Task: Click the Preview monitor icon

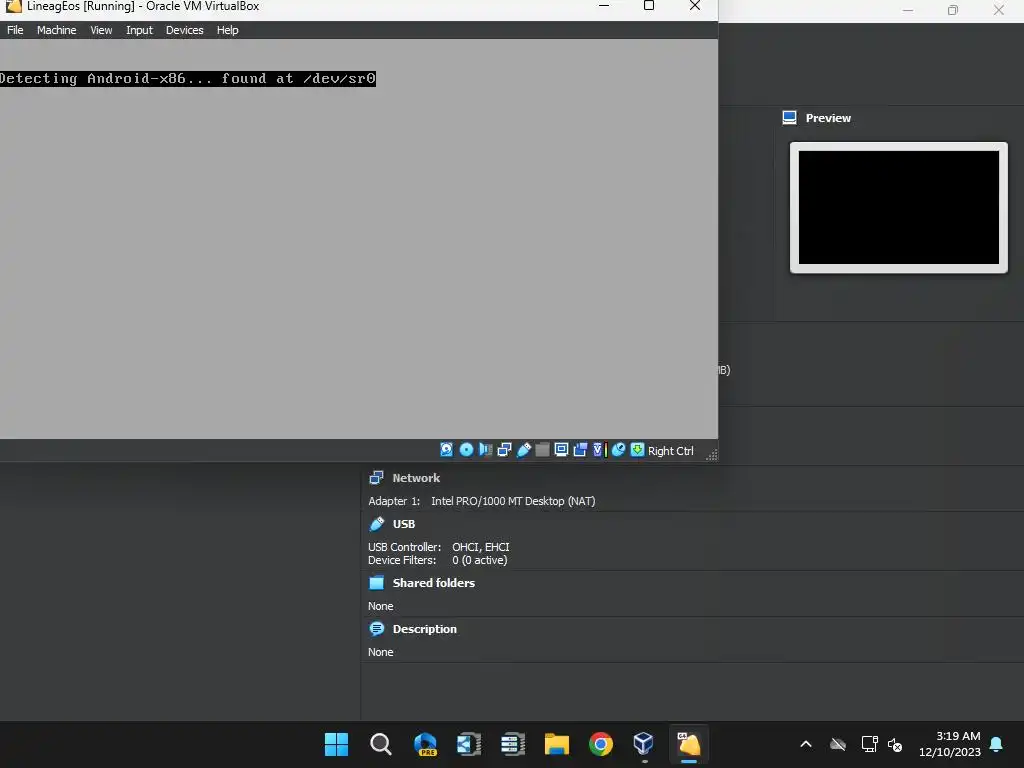Action: click(790, 118)
